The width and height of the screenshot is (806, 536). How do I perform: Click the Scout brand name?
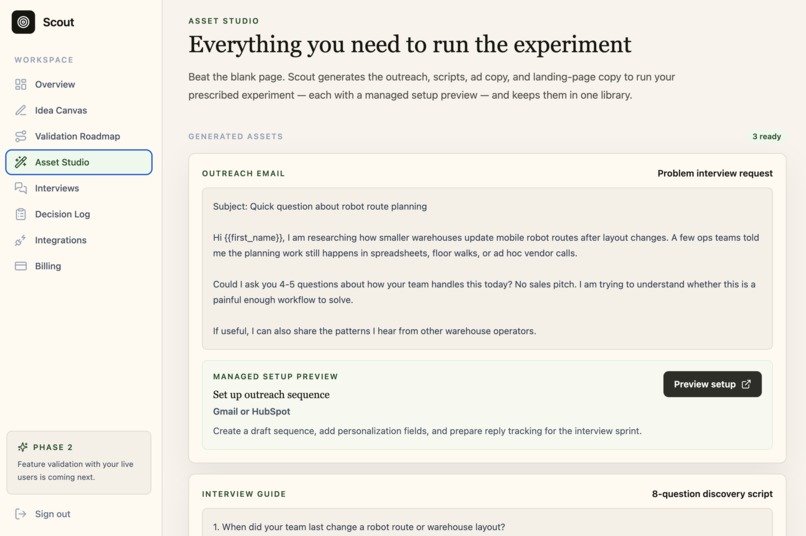[x=59, y=22]
